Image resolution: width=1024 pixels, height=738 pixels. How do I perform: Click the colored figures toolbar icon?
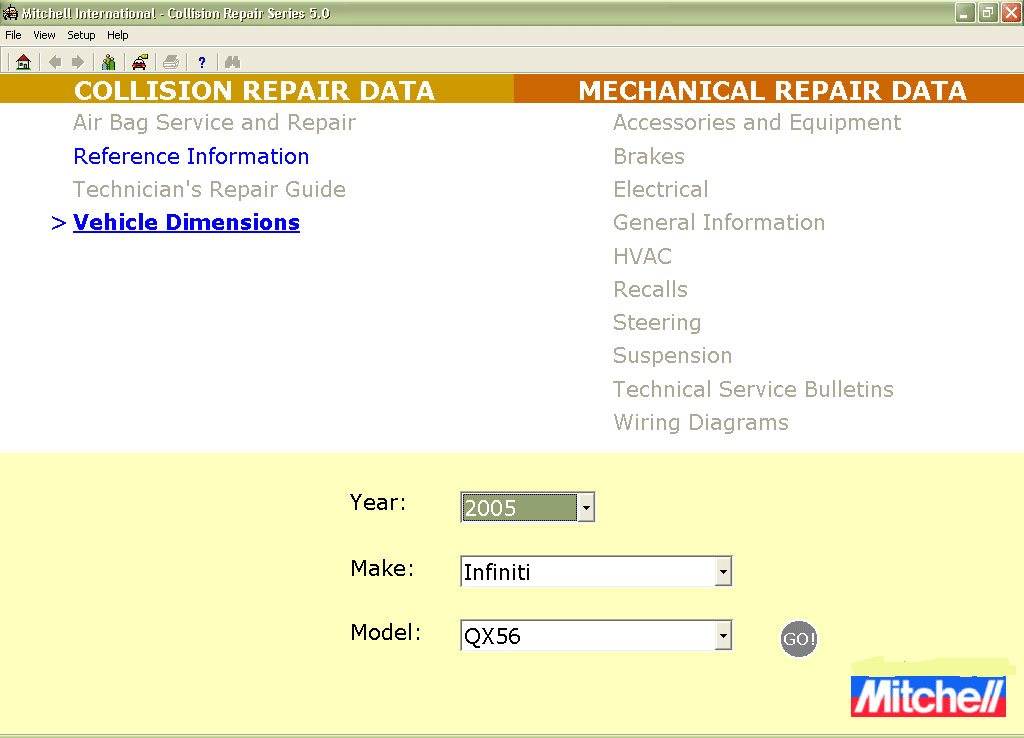(x=108, y=62)
